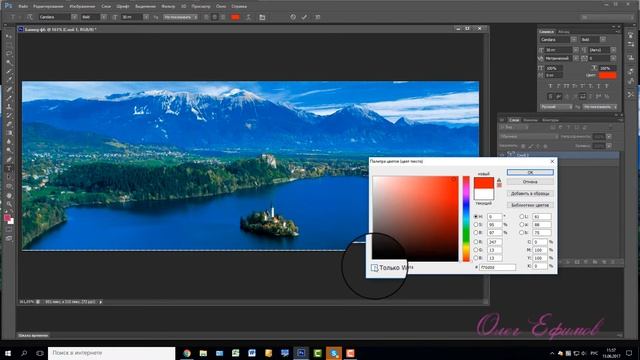Click the vertical hue slider
640x360 pixels.
pyautogui.click(x=466, y=219)
